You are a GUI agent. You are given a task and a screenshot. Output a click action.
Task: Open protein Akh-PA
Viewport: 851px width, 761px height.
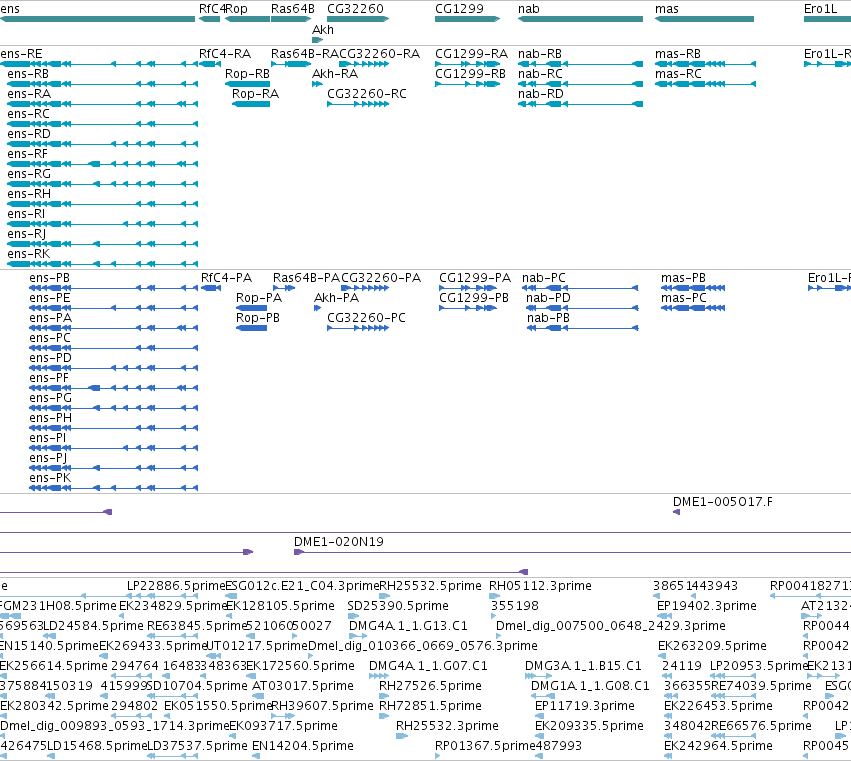[x=317, y=308]
